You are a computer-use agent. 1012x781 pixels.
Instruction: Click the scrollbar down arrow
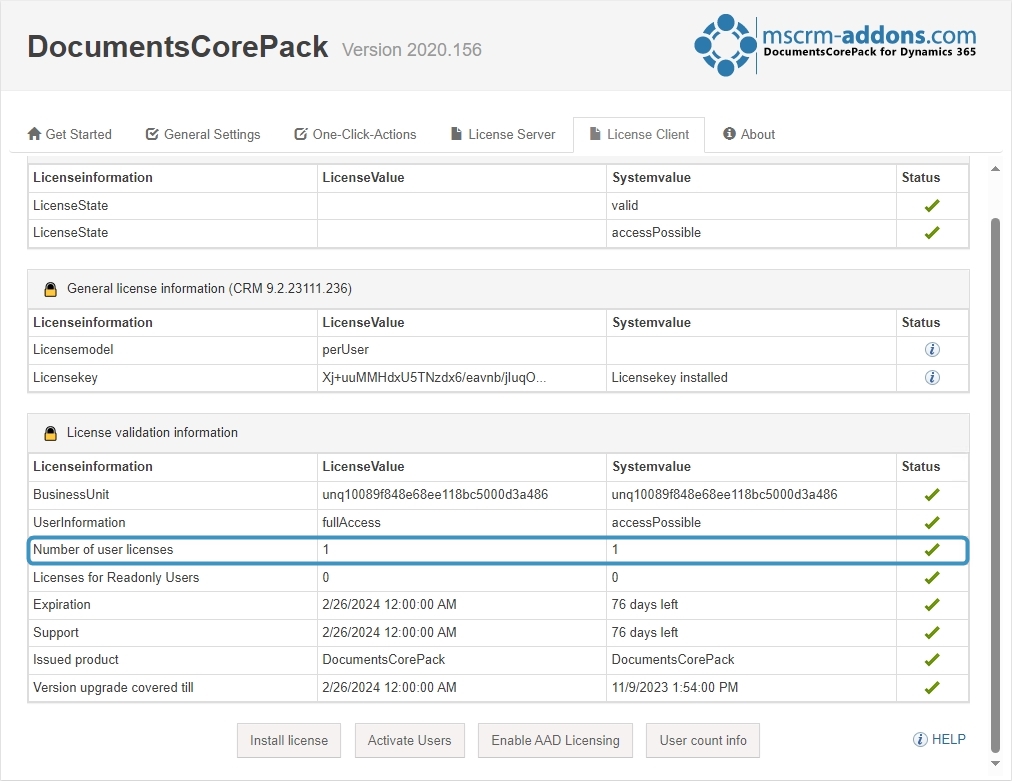[995, 764]
